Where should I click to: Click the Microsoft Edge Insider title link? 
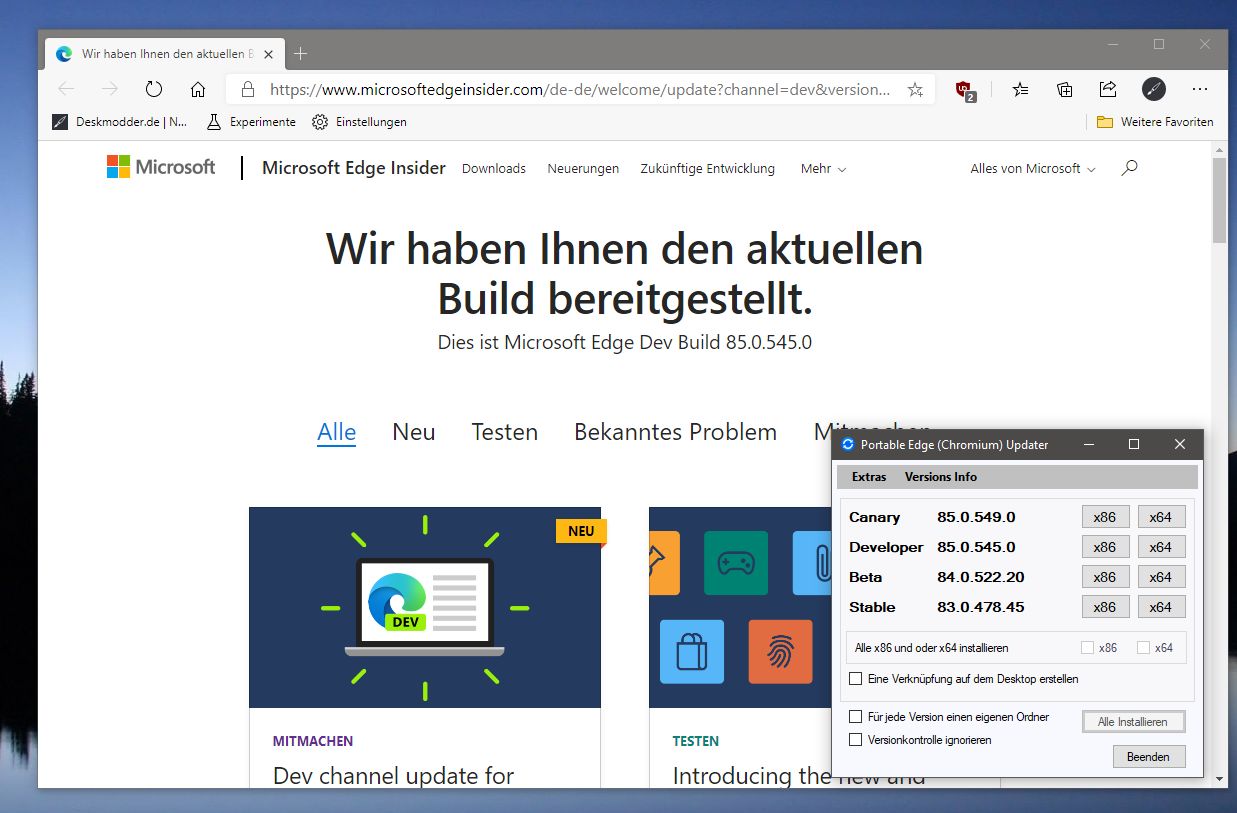tap(354, 168)
